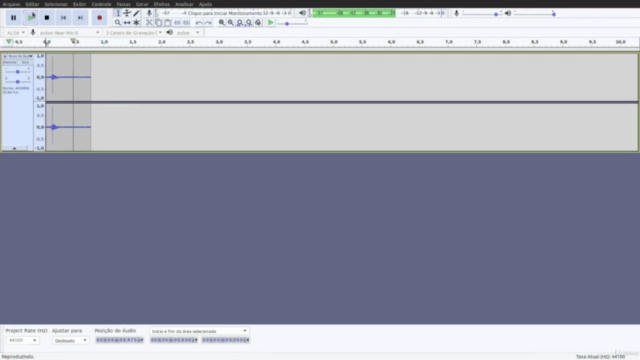The image size is (640, 360).
Task: Pause playback with the Pause button
Action: tap(13, 18)
